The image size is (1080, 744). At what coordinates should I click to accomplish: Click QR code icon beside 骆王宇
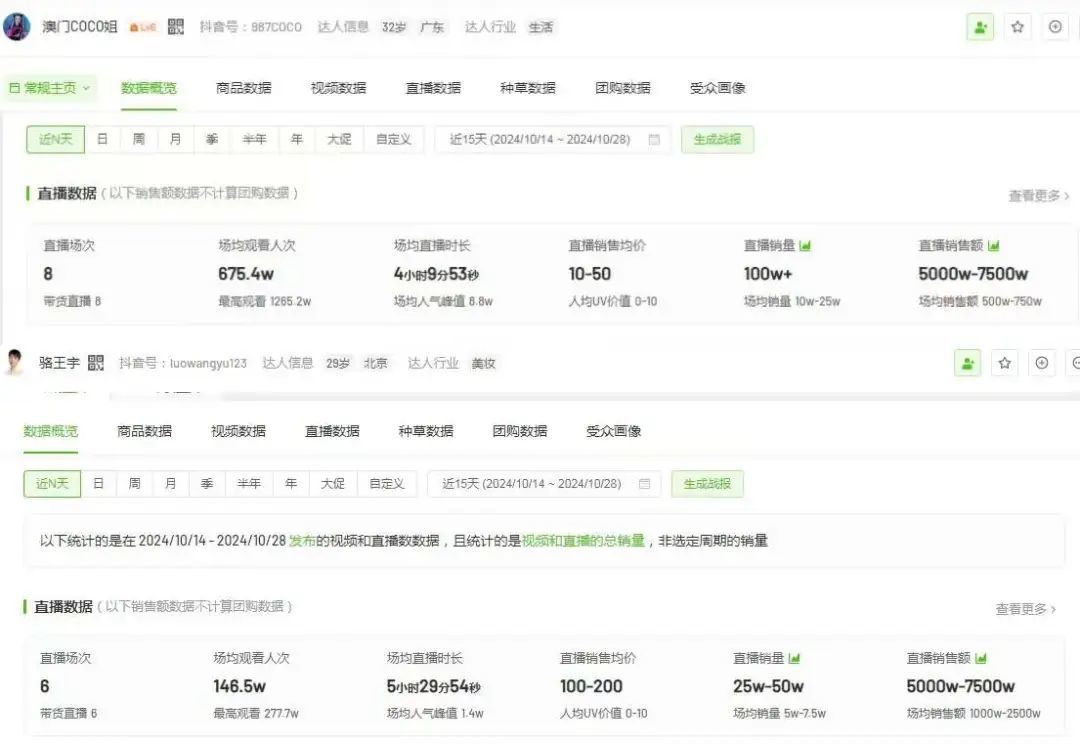click(x=96, y=363)
